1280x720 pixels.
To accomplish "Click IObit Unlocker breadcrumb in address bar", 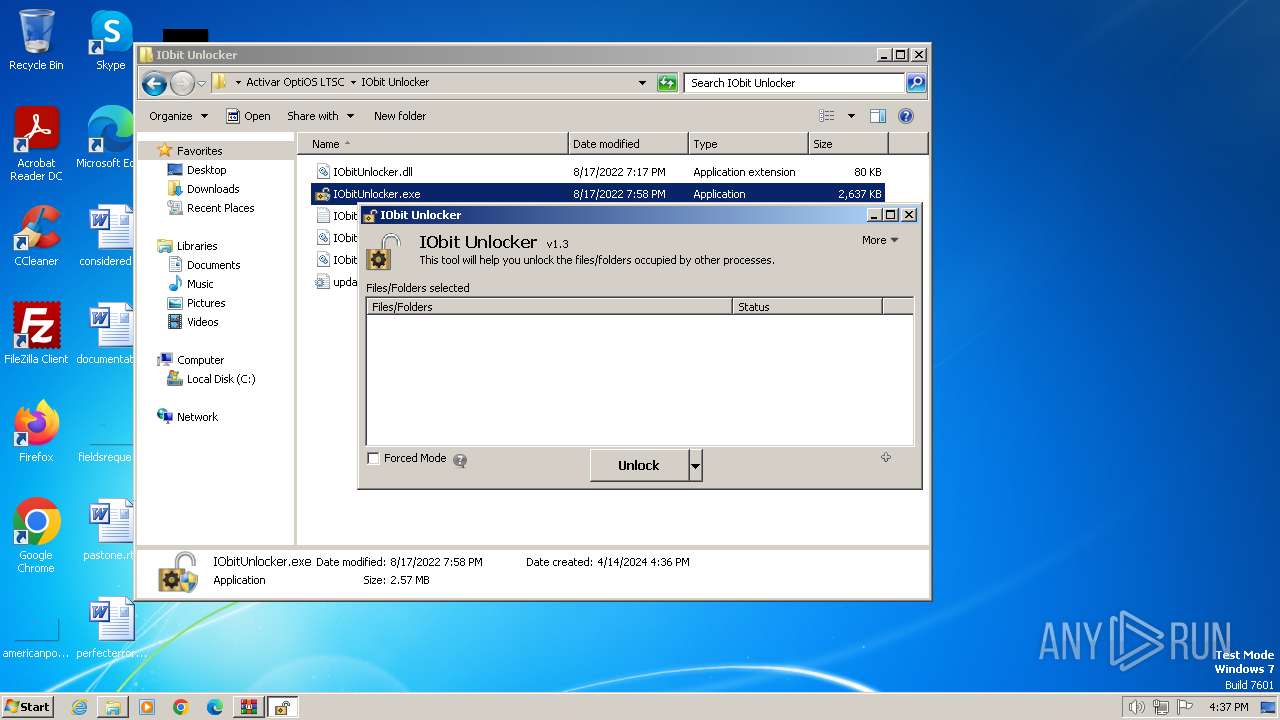I will (x=395, y=83).
